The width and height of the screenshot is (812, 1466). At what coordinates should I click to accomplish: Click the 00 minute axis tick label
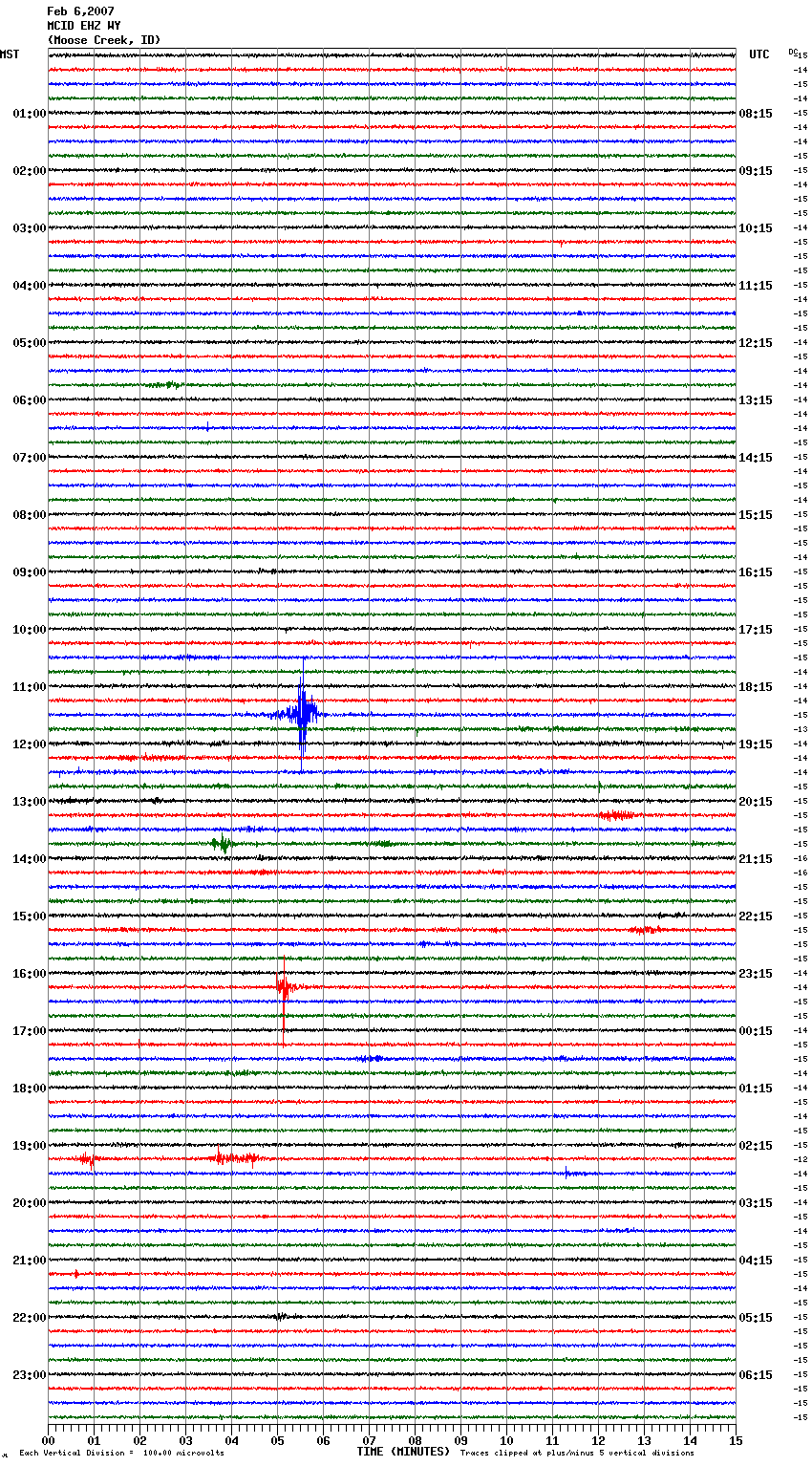tap(49, 1440)
